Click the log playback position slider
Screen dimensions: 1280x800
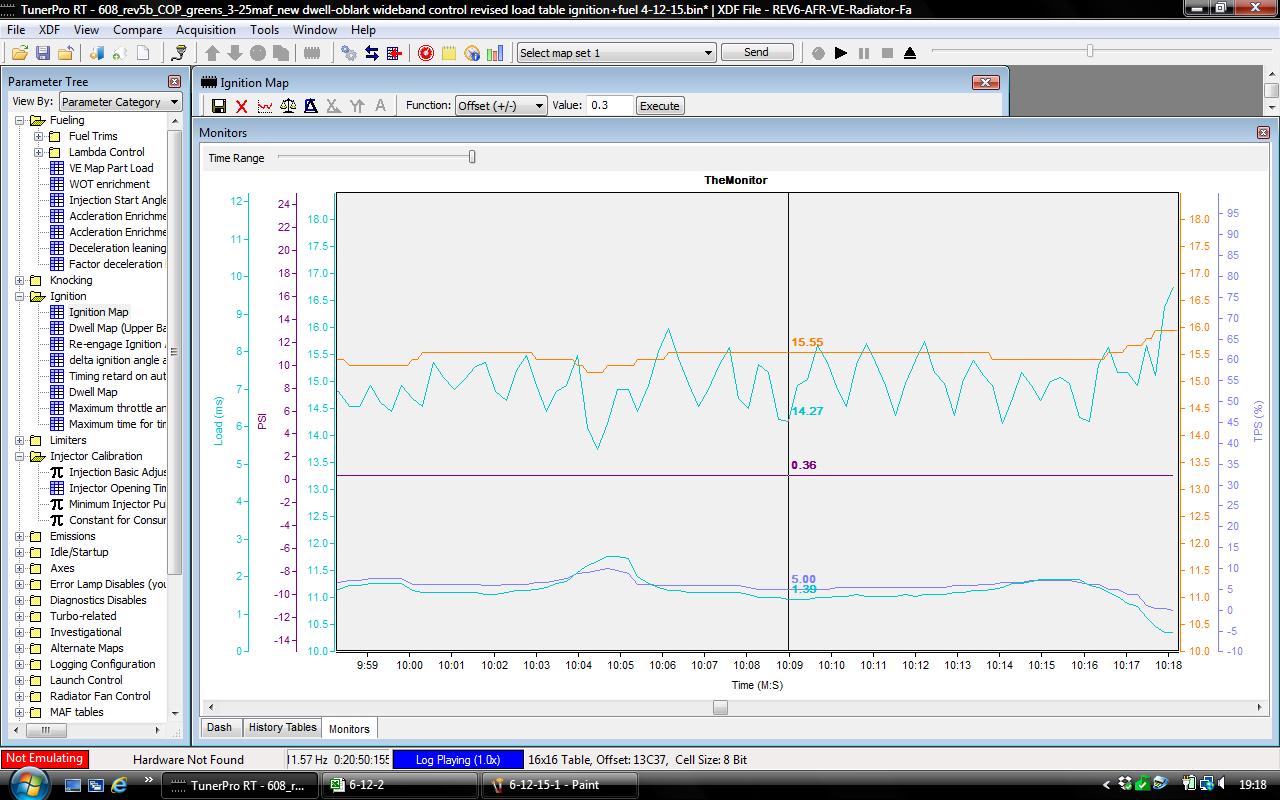point(1090,51)
